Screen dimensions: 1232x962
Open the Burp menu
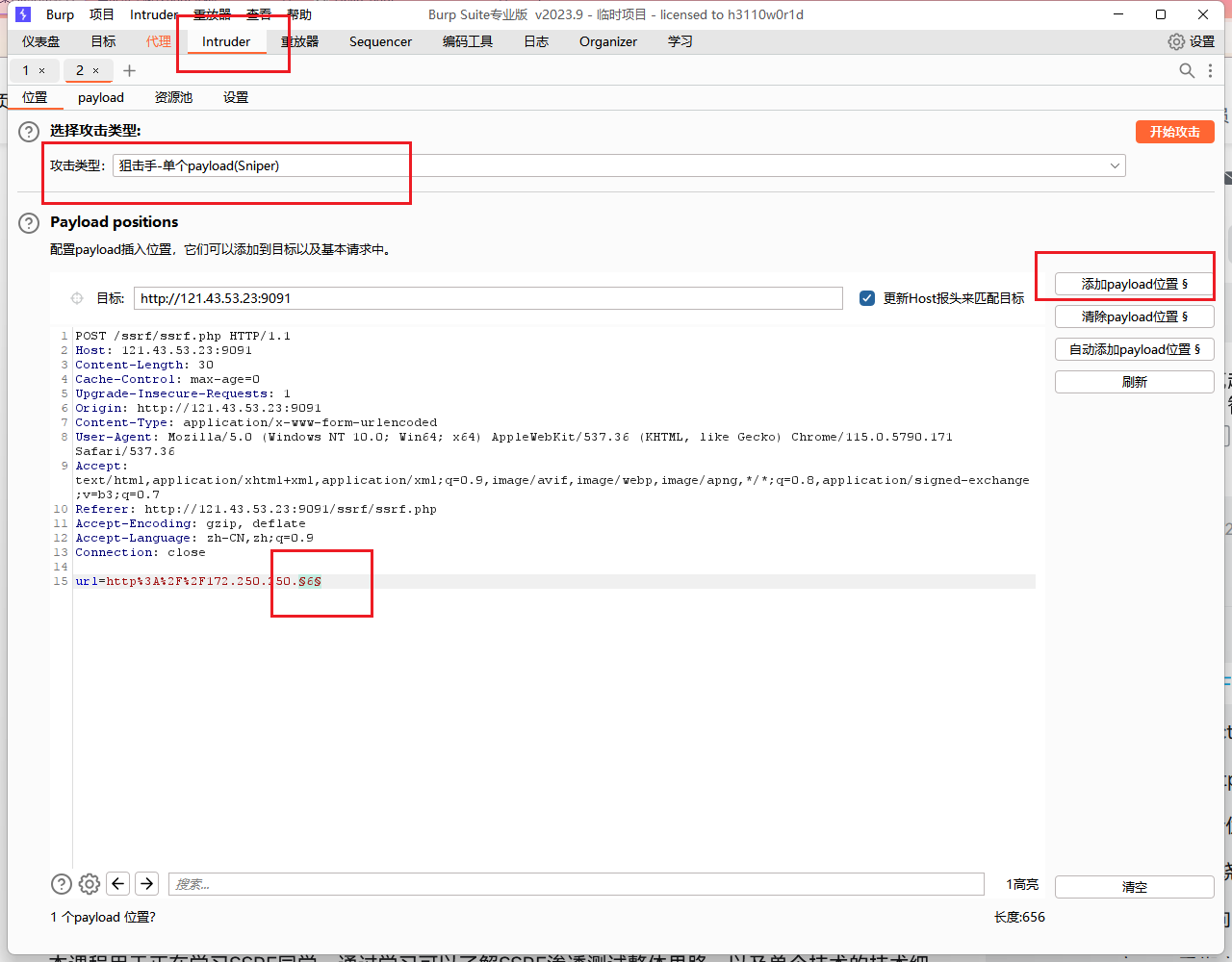(x=60, y=14)
